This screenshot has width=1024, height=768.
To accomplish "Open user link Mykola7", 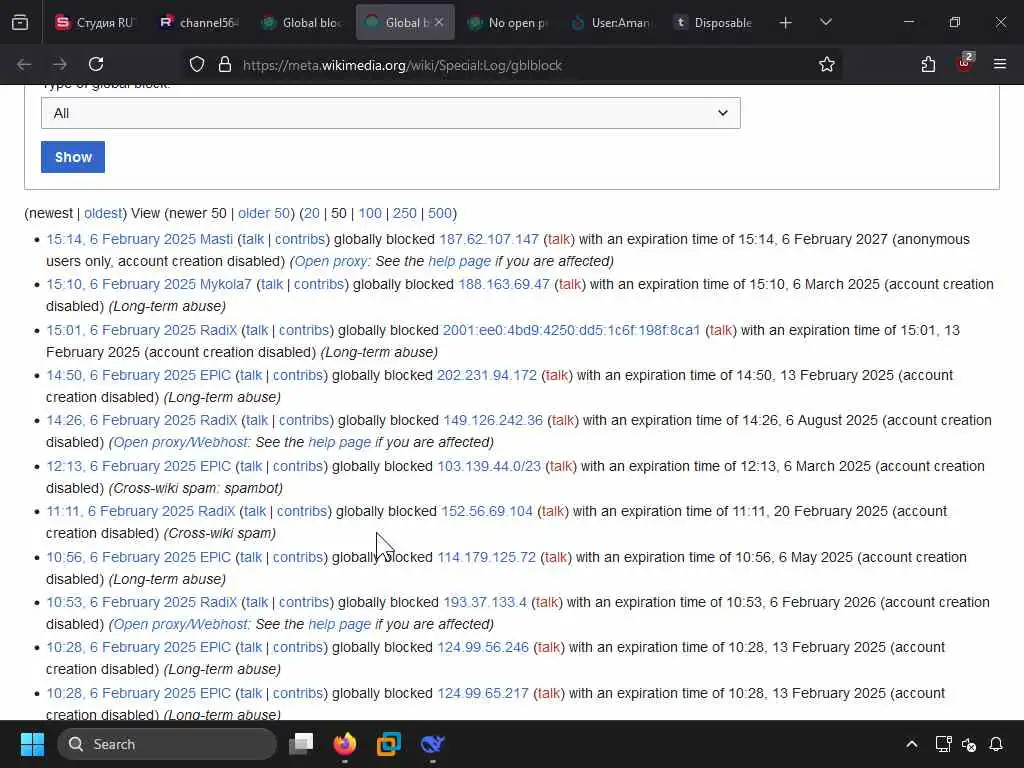I will tap(225, 285).
